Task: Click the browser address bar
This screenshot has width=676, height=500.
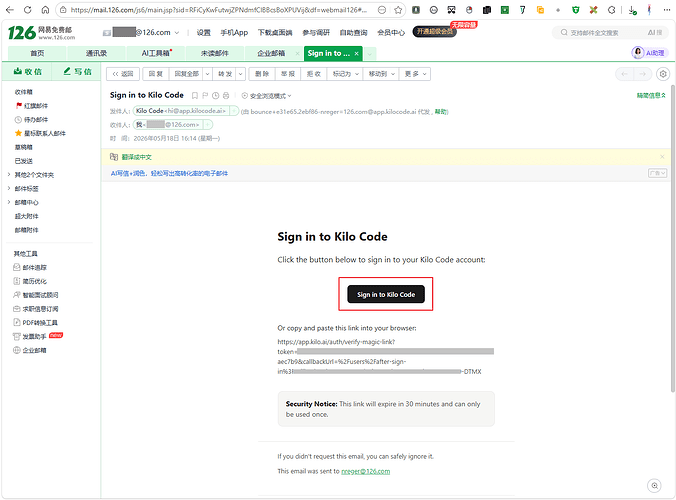Action: coord(218,10)
